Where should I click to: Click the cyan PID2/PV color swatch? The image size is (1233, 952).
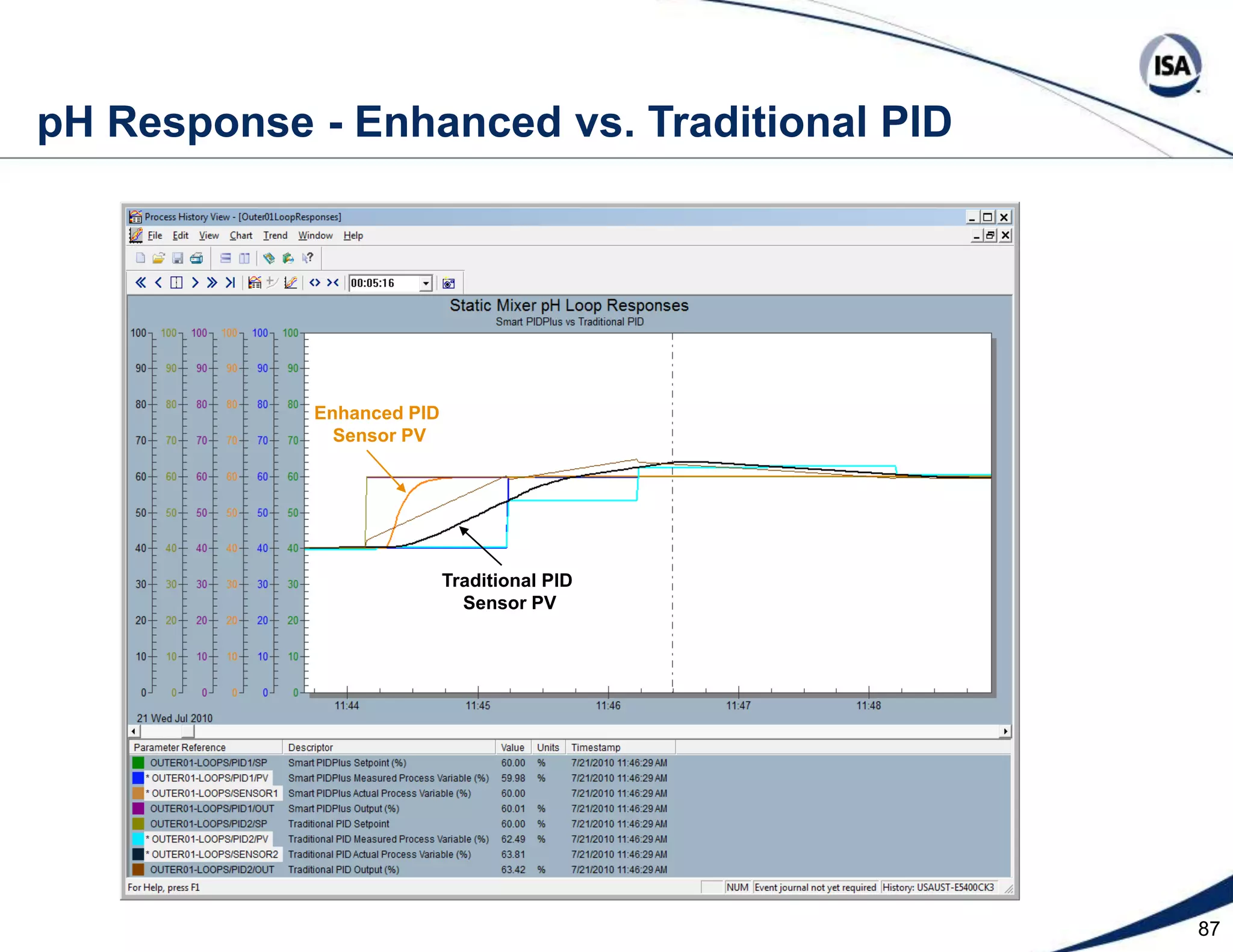[138, 839]
